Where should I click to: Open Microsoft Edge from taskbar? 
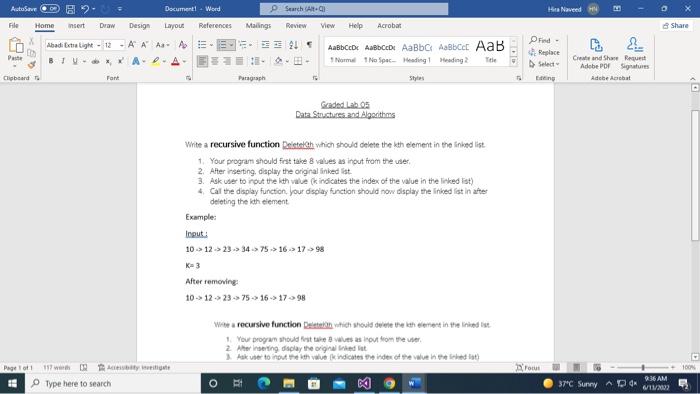(264, 383)
